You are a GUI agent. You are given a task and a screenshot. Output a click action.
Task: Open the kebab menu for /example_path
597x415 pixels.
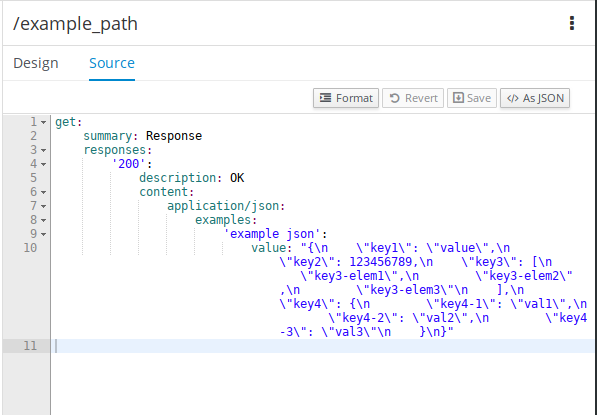pos(571,23)
